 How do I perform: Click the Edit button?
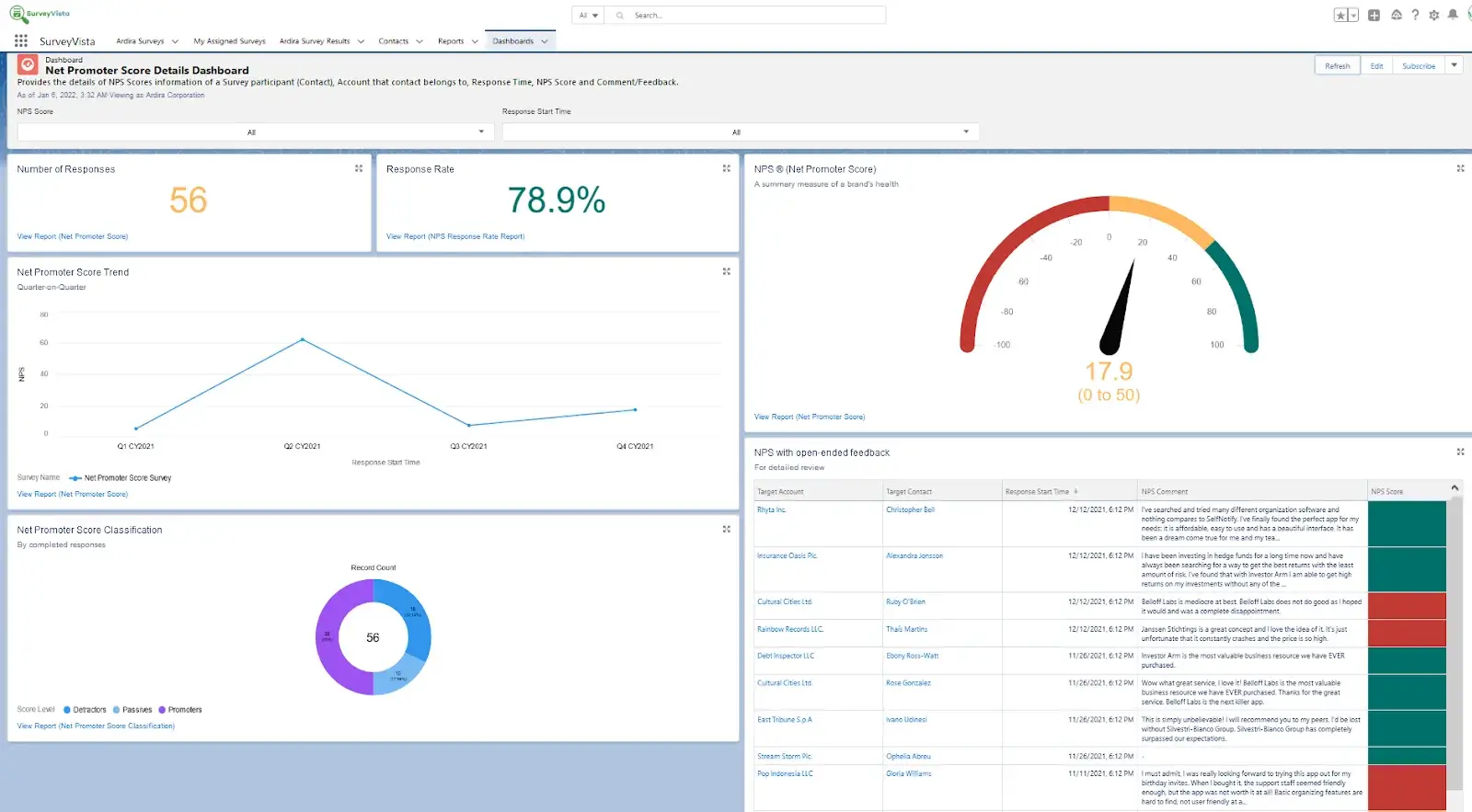(1376, 65)
